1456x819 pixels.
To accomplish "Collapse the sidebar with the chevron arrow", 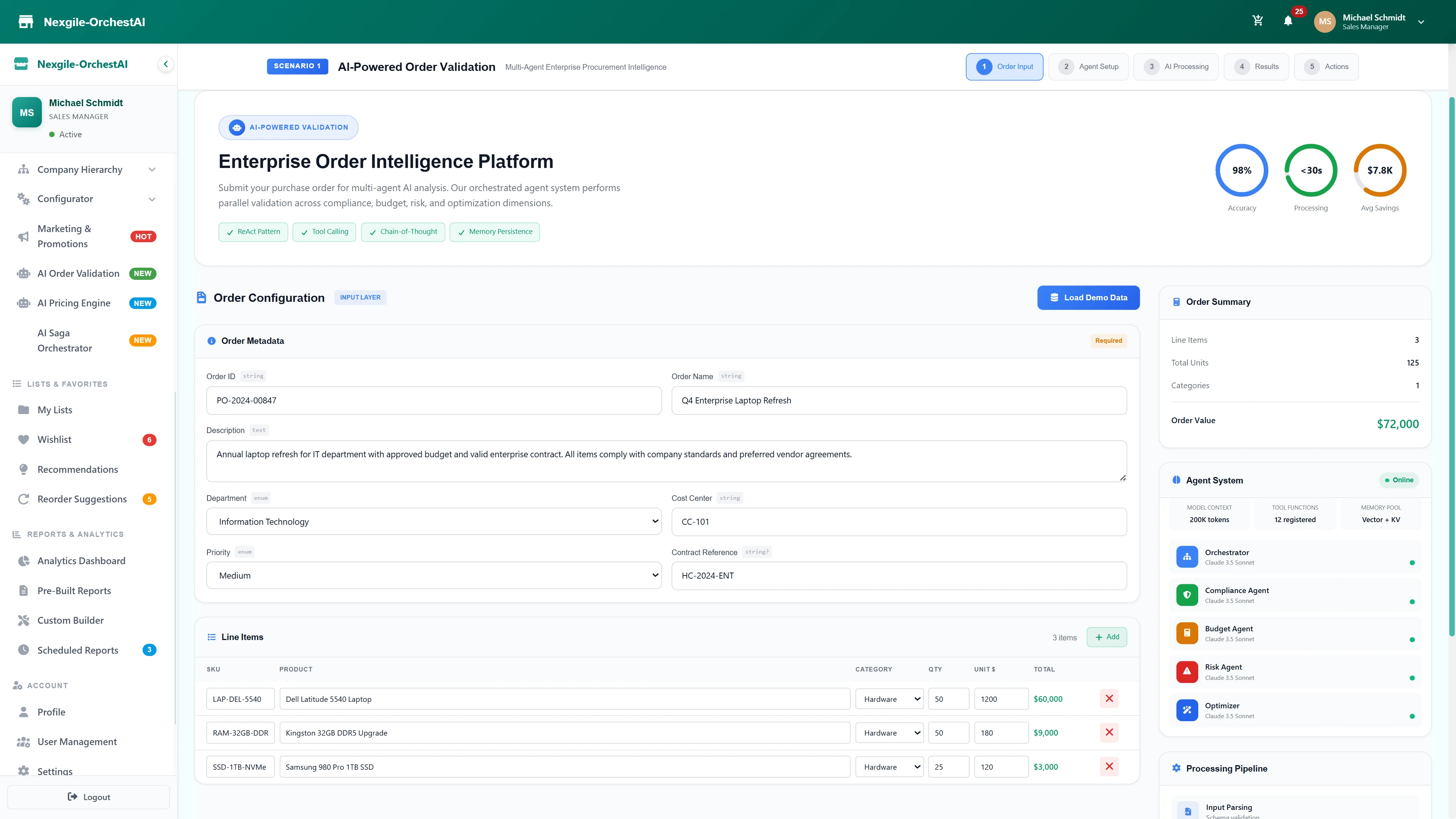I will pos(166,64).
